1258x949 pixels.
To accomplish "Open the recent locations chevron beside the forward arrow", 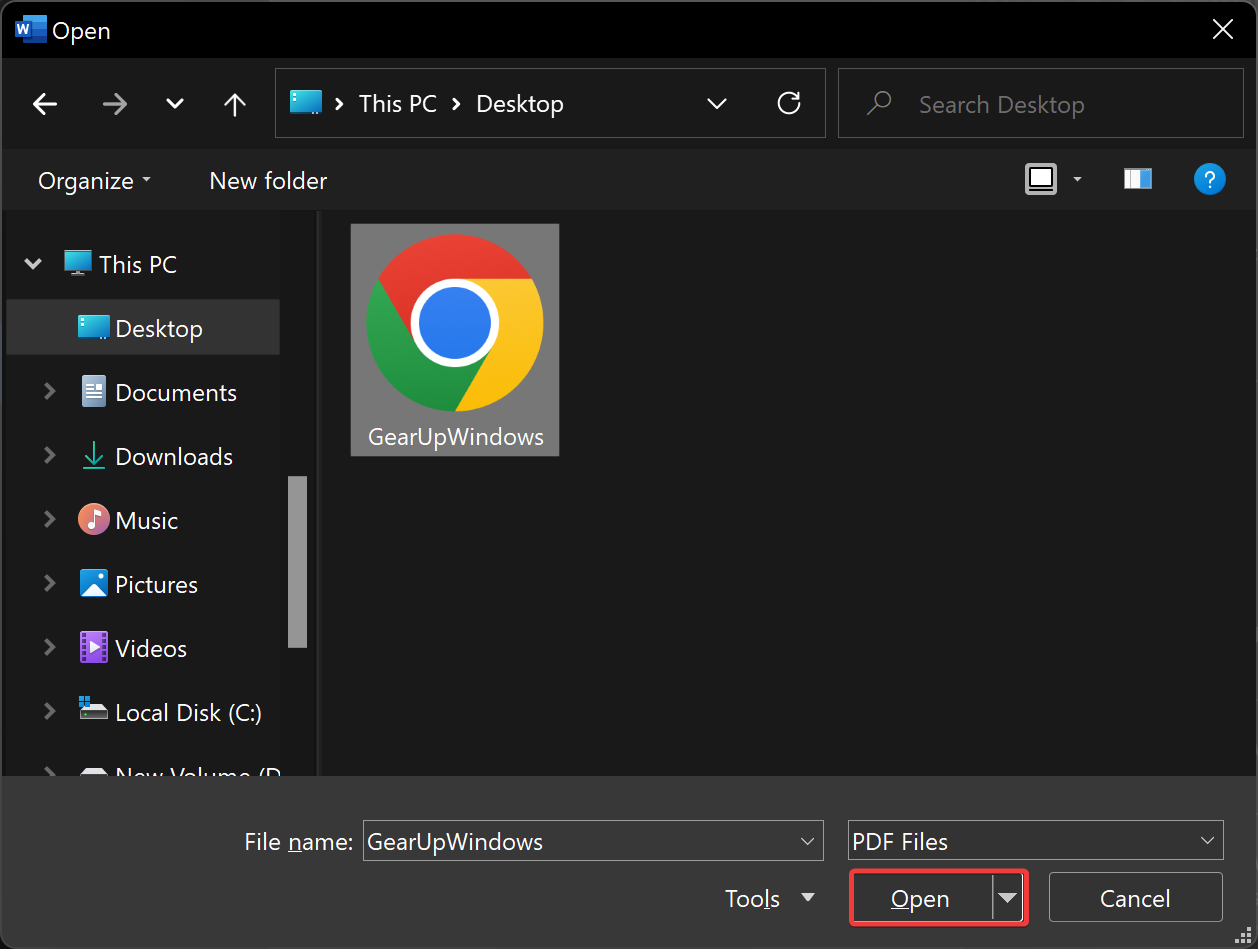I will 175,104.
